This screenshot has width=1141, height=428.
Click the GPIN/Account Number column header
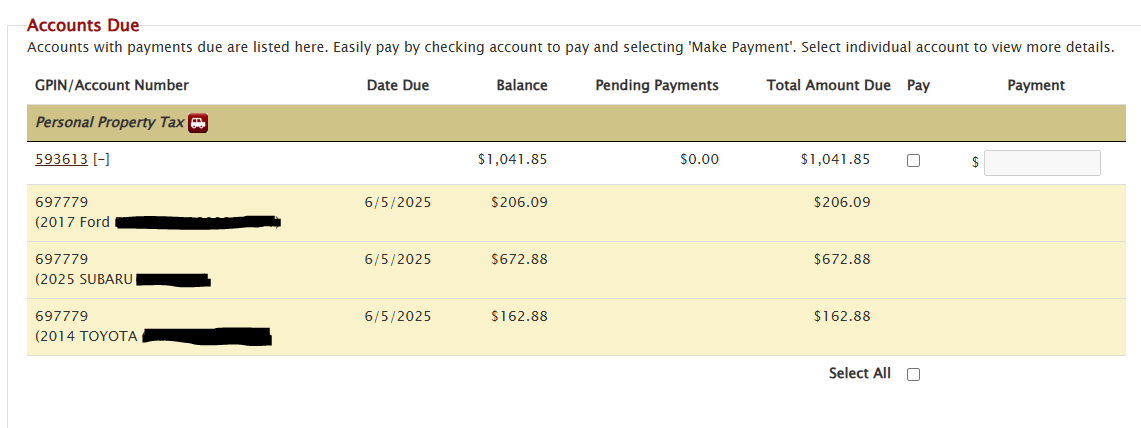tap(112, 85)
